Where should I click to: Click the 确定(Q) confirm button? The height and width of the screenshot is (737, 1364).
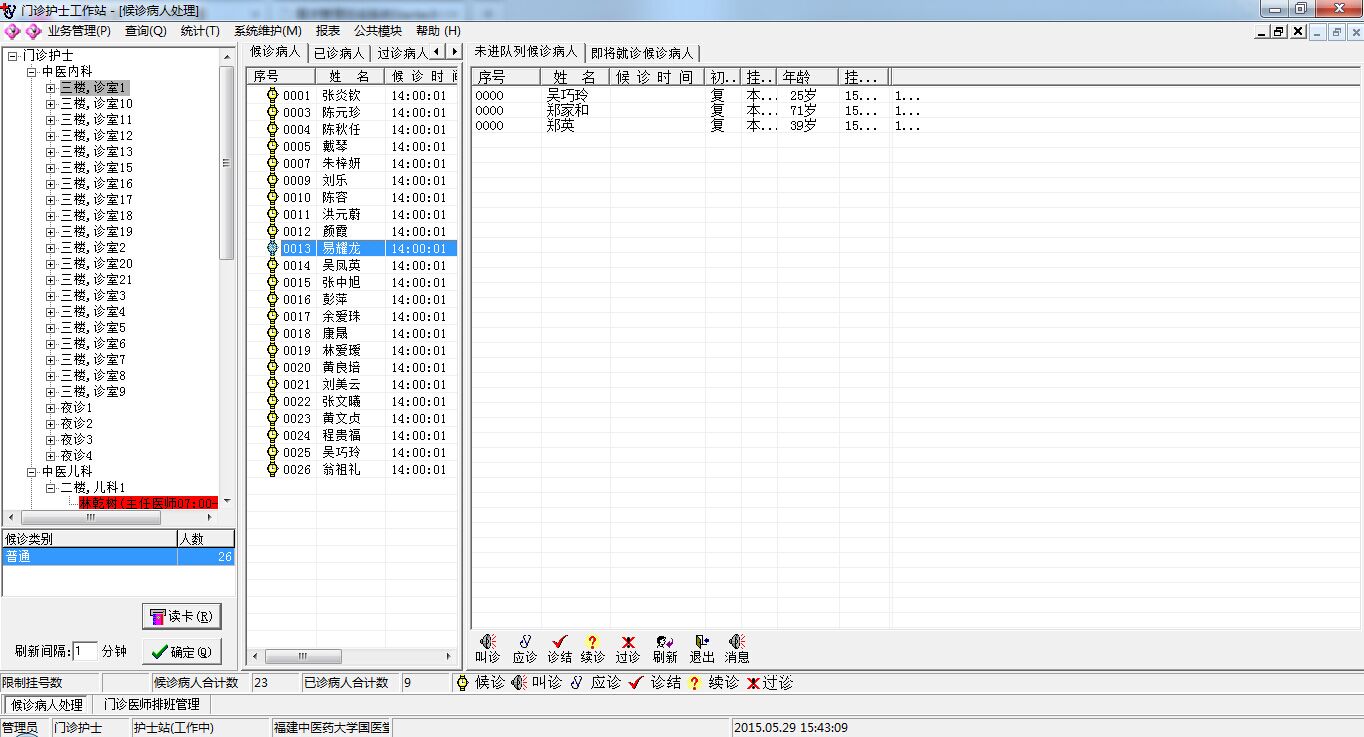click(x=182, y=652)
